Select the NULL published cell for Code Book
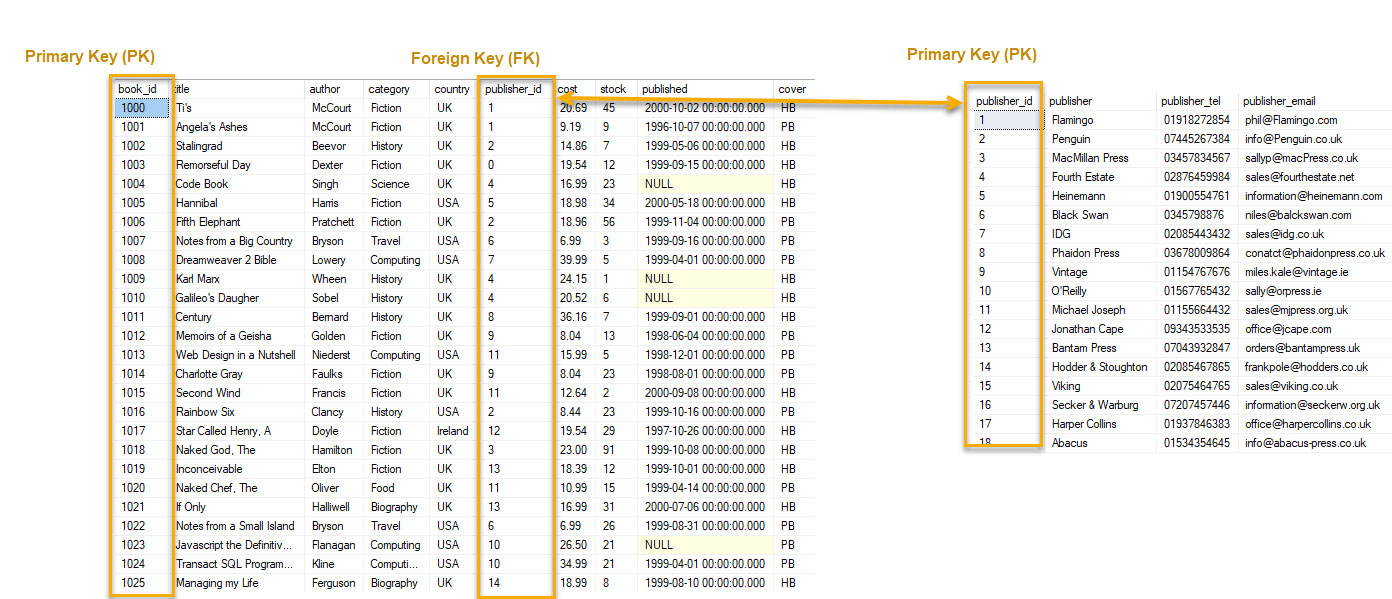Image resolution: width=1392 pixels, height=599 pixels. [x=658, y=184]
